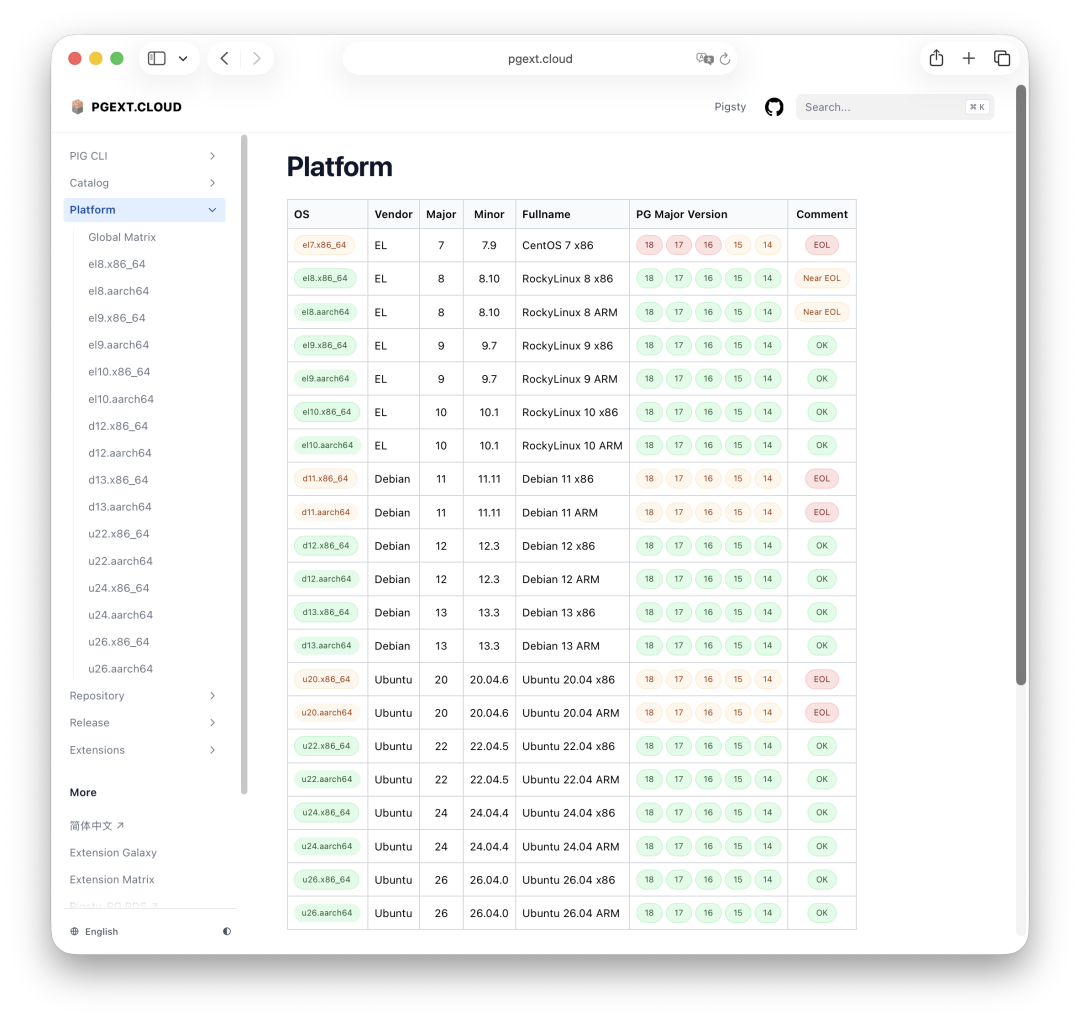Open Global Matrix in the sidebar
The image size is (1080, 1022).
(x=122, y=237)
